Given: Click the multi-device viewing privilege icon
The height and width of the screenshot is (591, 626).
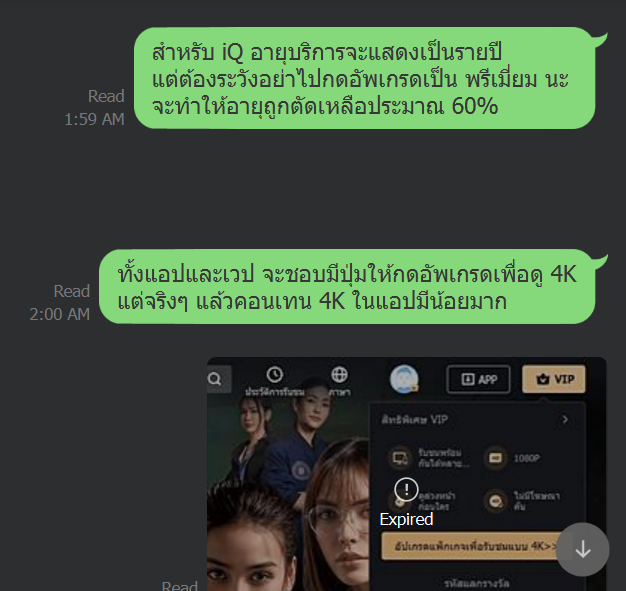Looking at the screenshot, I should click(400, 458).
